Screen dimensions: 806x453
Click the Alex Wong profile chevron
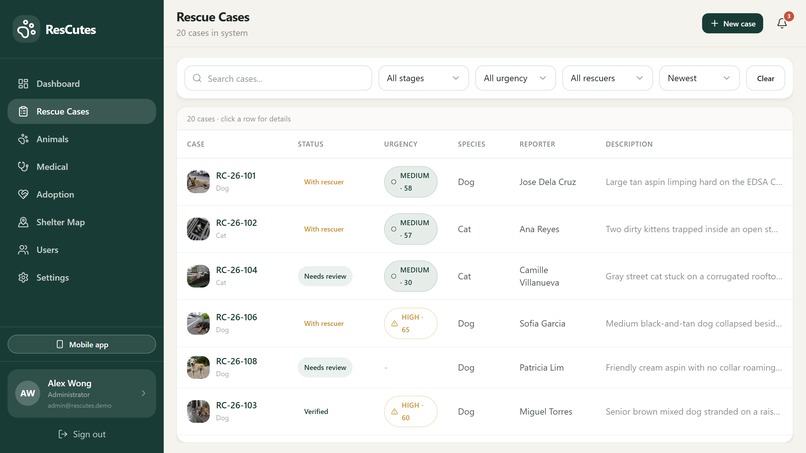click(x=143, y=393)
